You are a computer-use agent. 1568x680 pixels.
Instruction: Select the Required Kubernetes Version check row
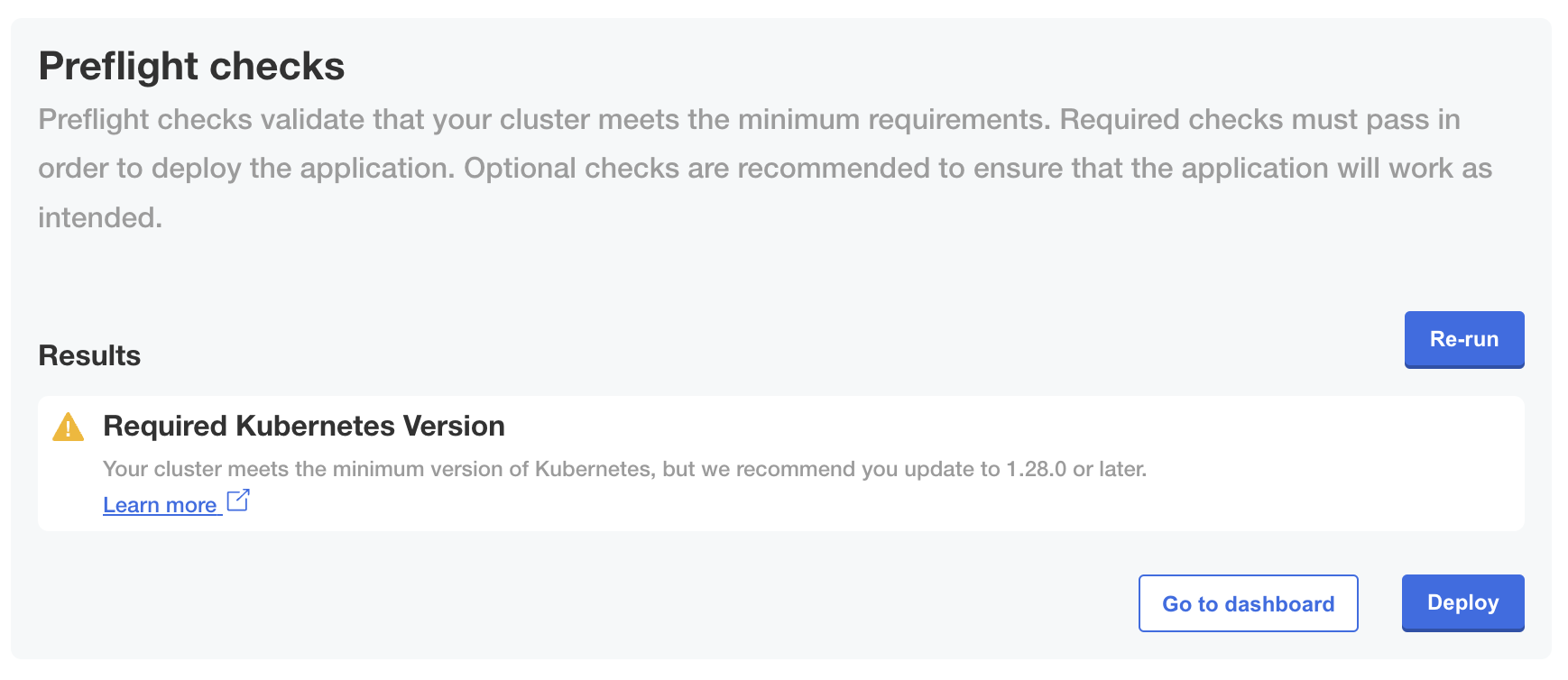(x=784, y=462)
